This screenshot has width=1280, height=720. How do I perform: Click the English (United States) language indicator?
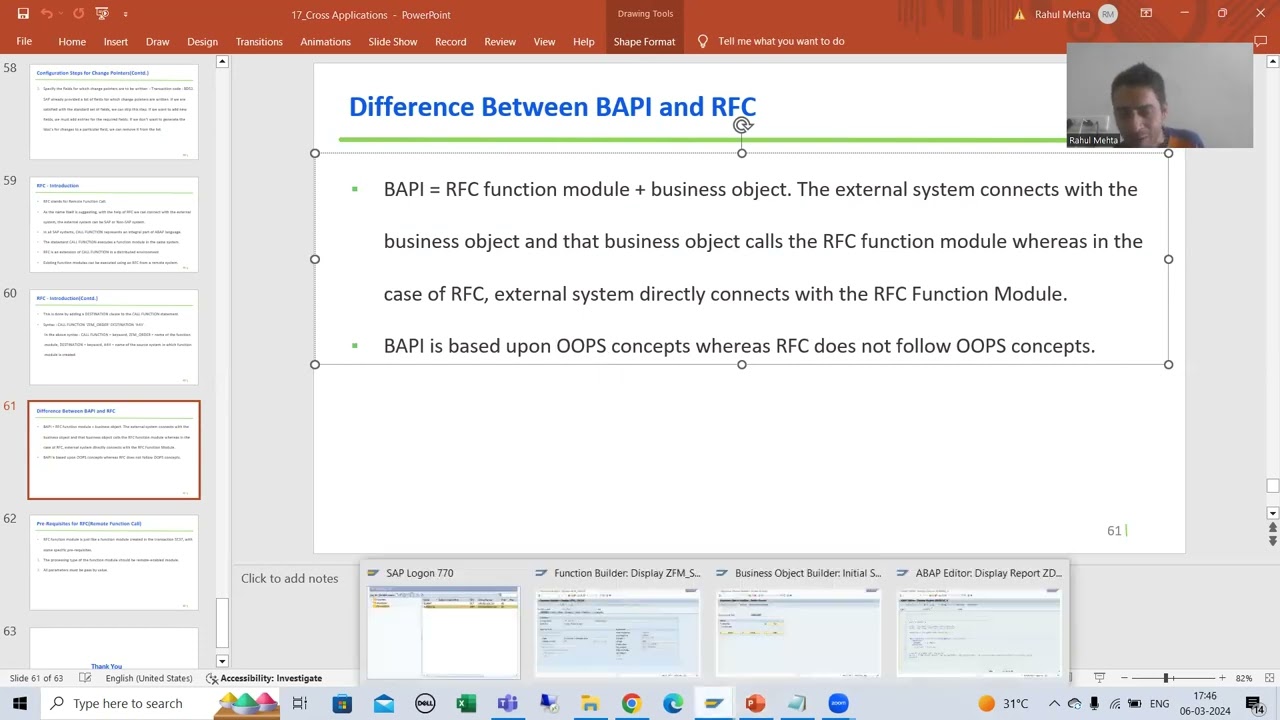[149, 678]
